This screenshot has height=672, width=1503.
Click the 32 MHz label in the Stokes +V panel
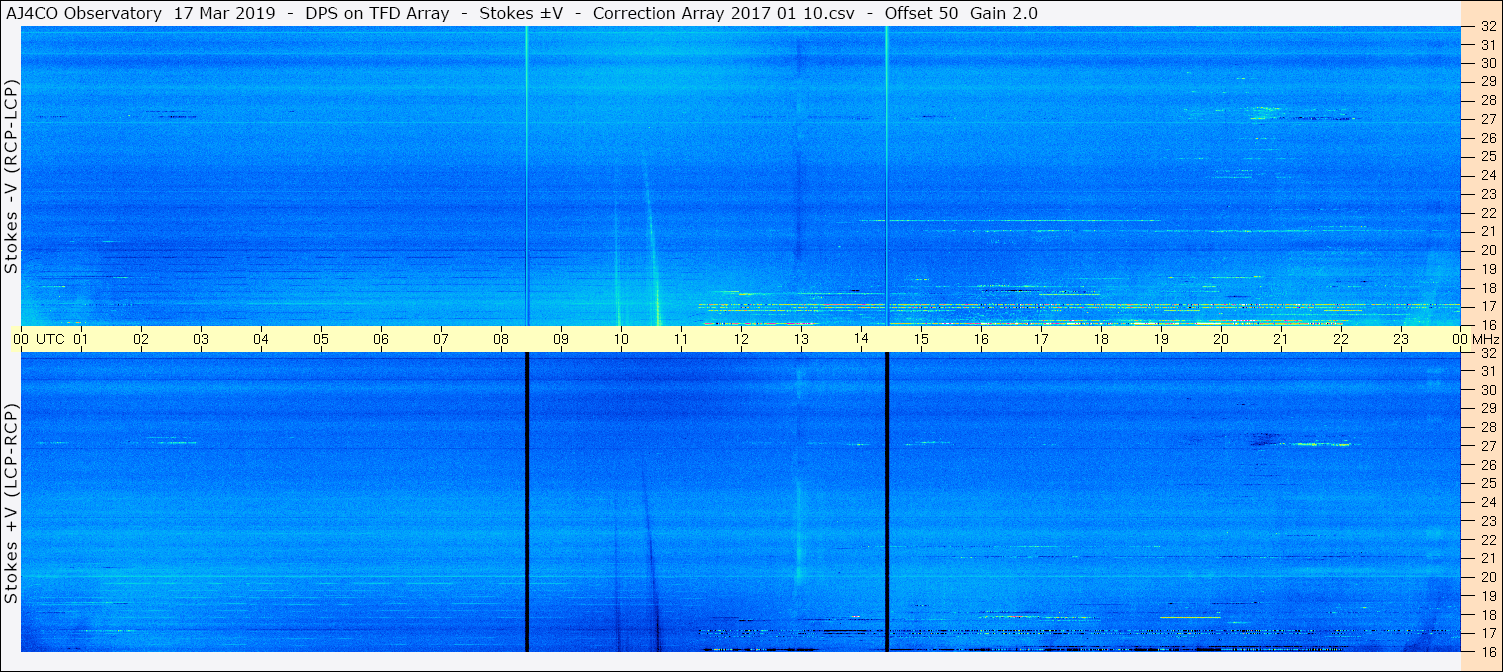(x=1488, y=353)
